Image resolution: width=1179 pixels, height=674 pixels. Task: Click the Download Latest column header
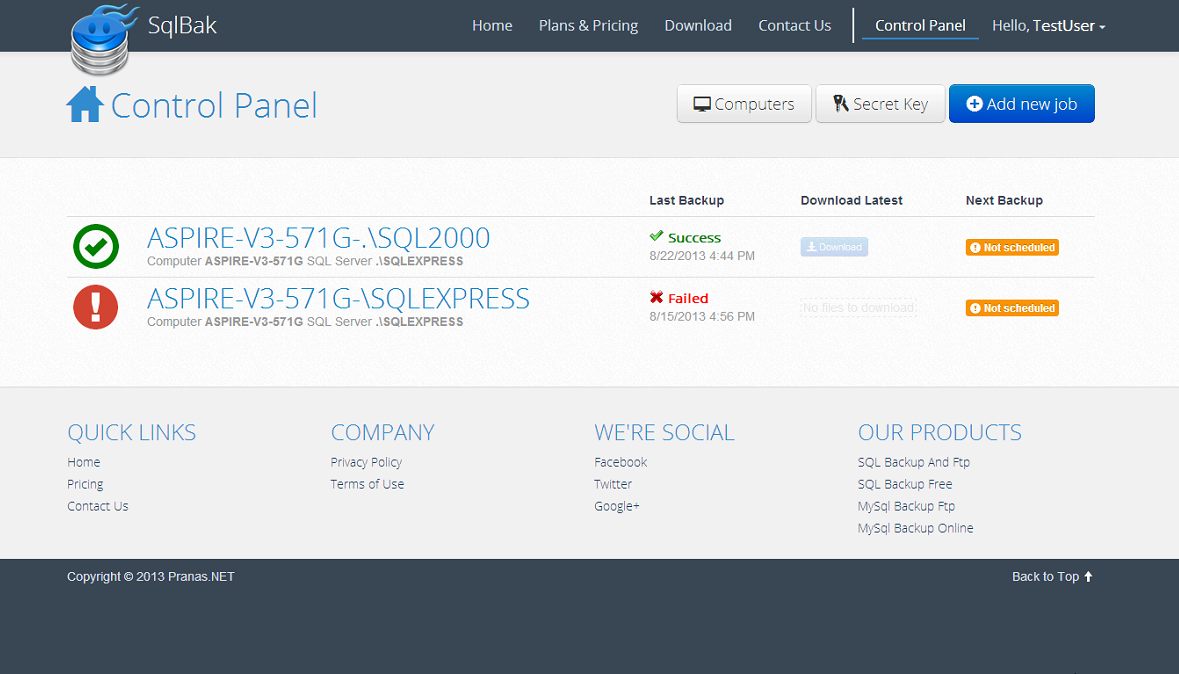tap(851, 200)
